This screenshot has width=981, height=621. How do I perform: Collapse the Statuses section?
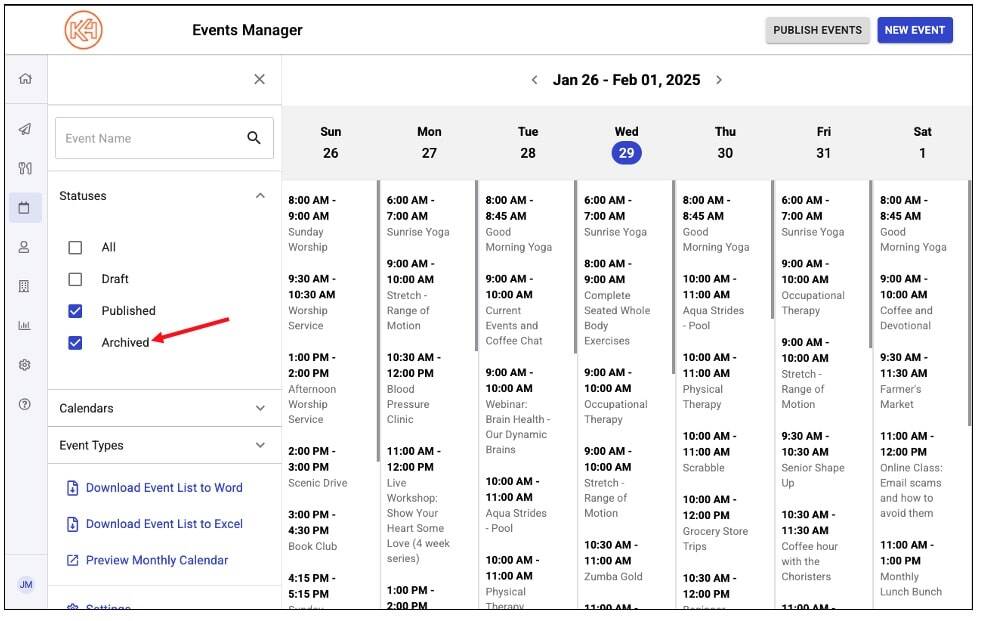click(260, 196)
